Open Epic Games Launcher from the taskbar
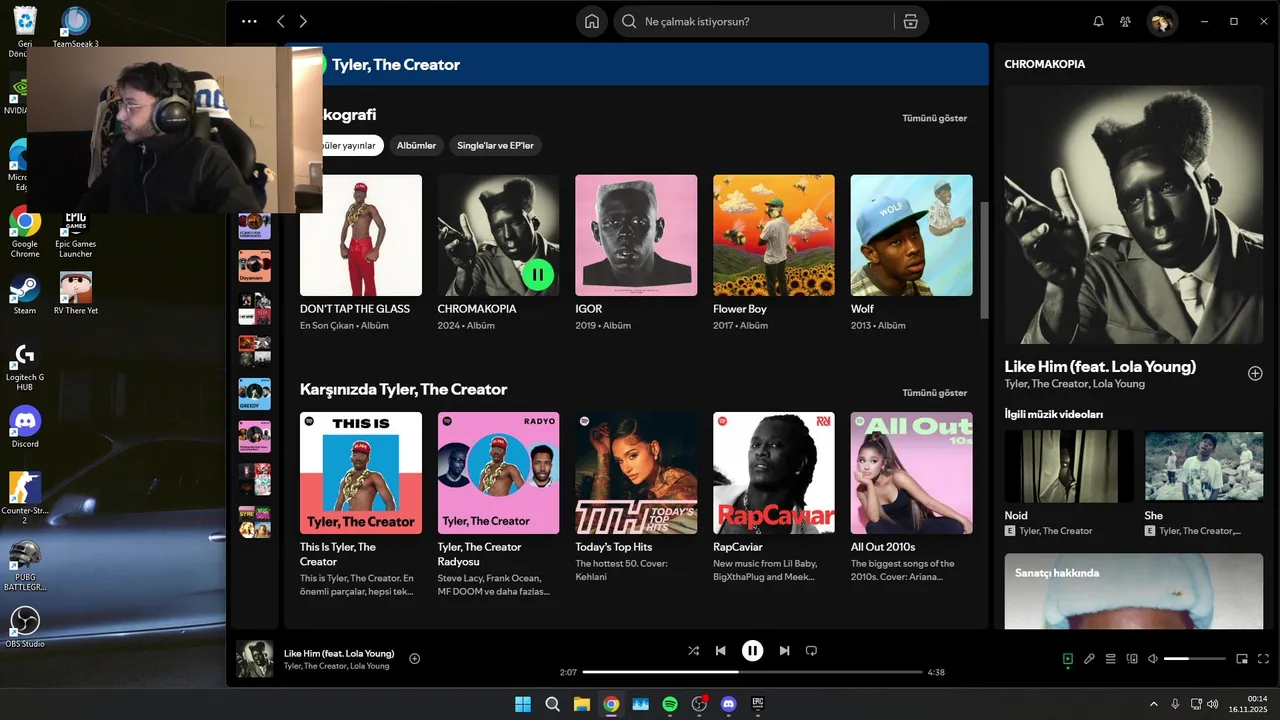The height and width of the screenshot is (720, 1280). click(x=758, y=704)
